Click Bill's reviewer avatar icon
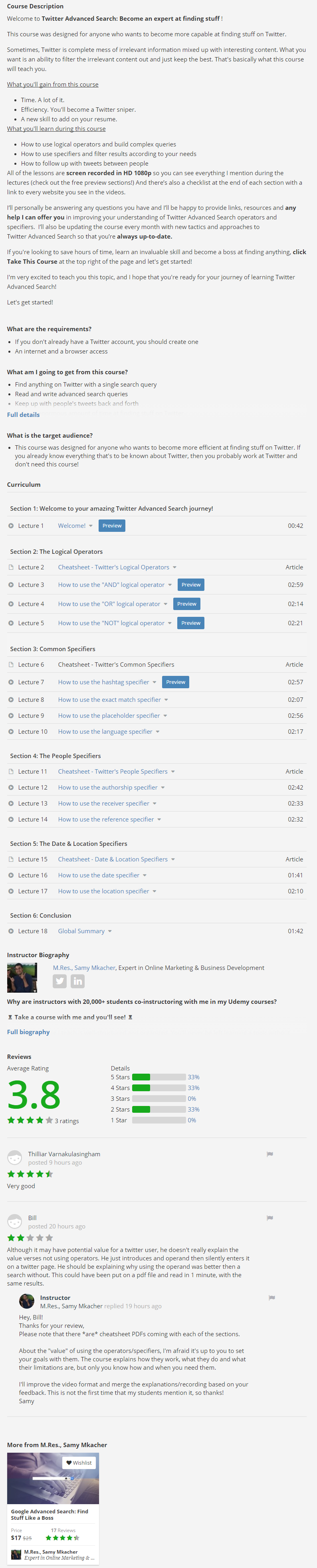This screenshot has width=317, height=1568. coord(15,1221)
